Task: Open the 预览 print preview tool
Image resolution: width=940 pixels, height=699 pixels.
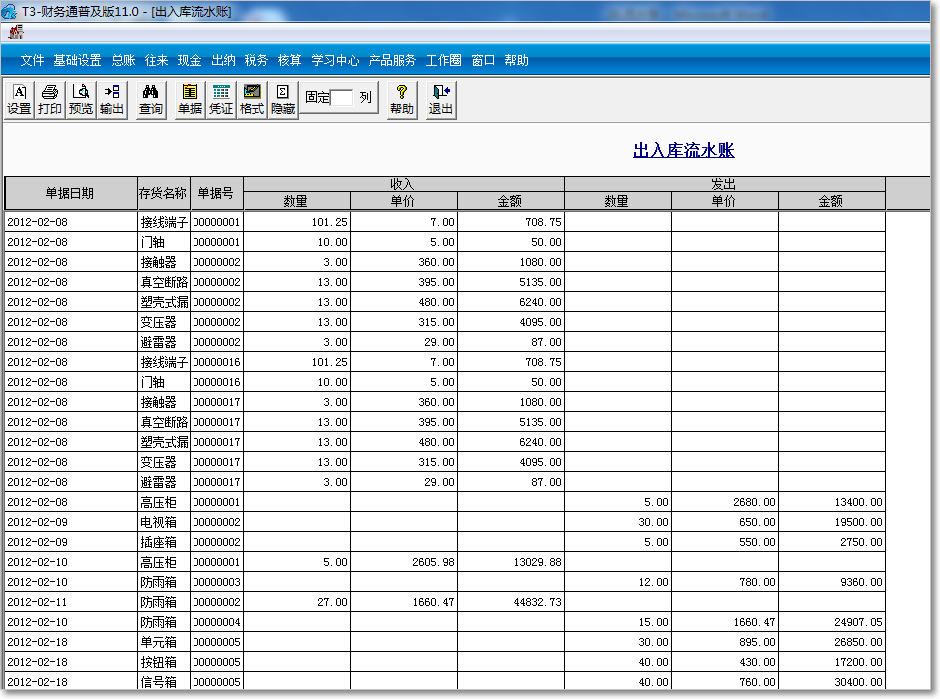Action: pos(78,100)
